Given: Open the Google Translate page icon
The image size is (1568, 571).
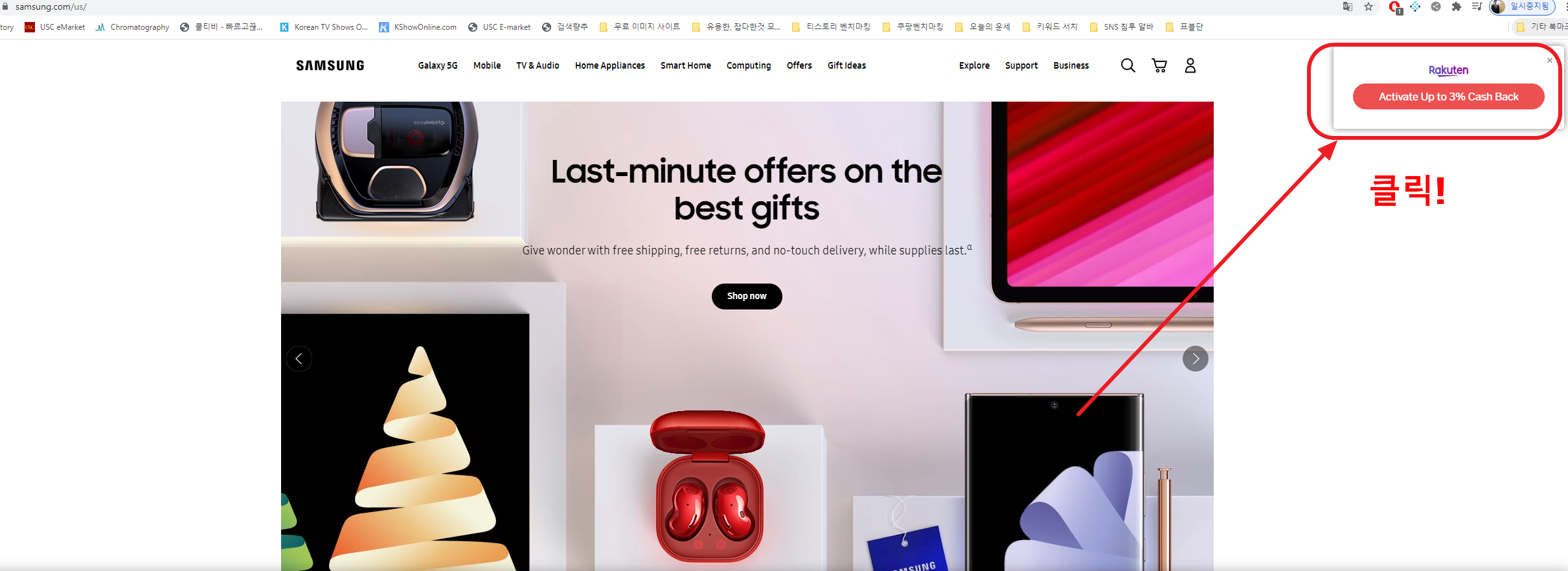Looking at the screenshot, I should click(1348, 7).
